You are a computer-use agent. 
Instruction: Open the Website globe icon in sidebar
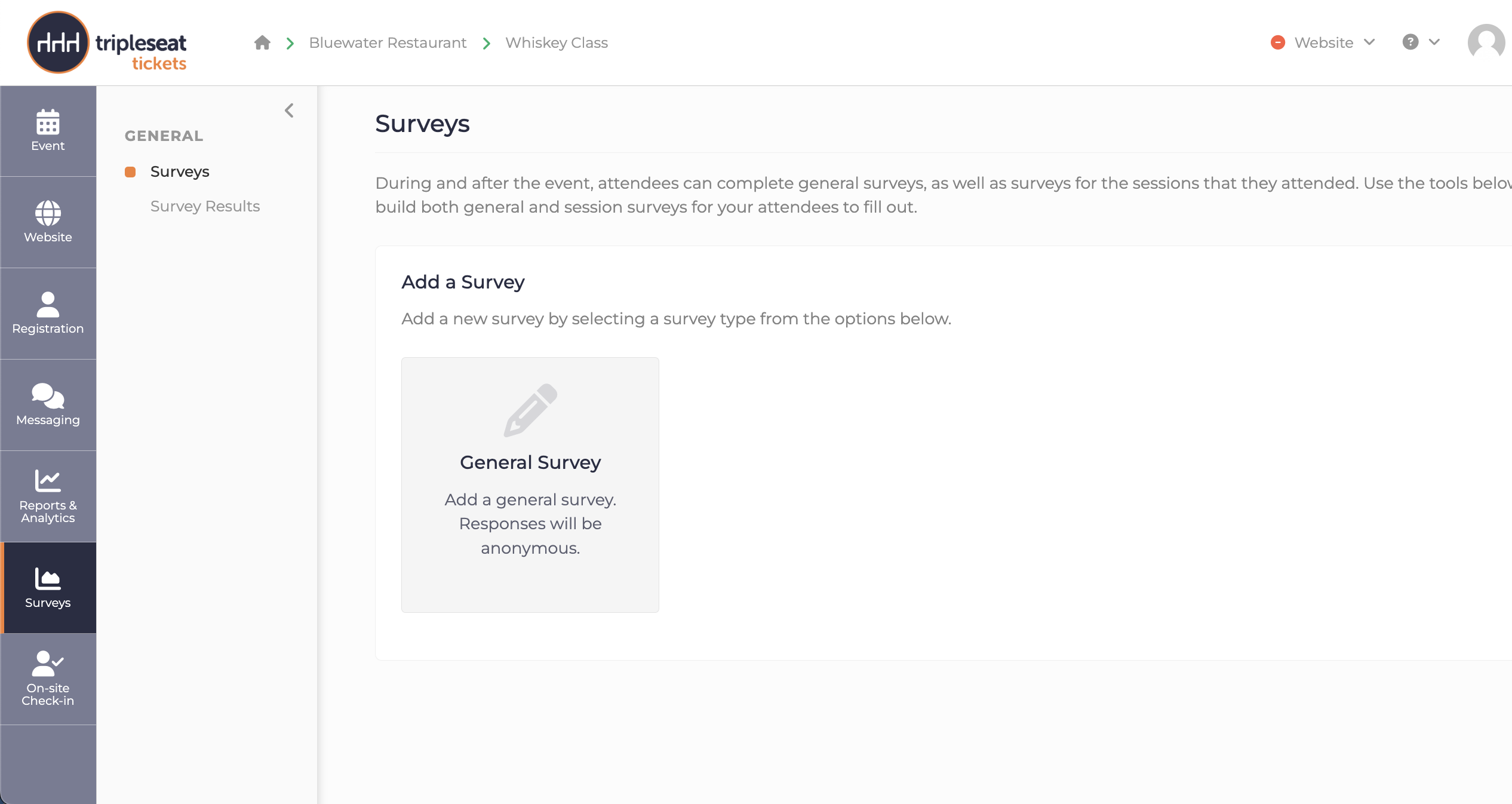tap(48, 213)
